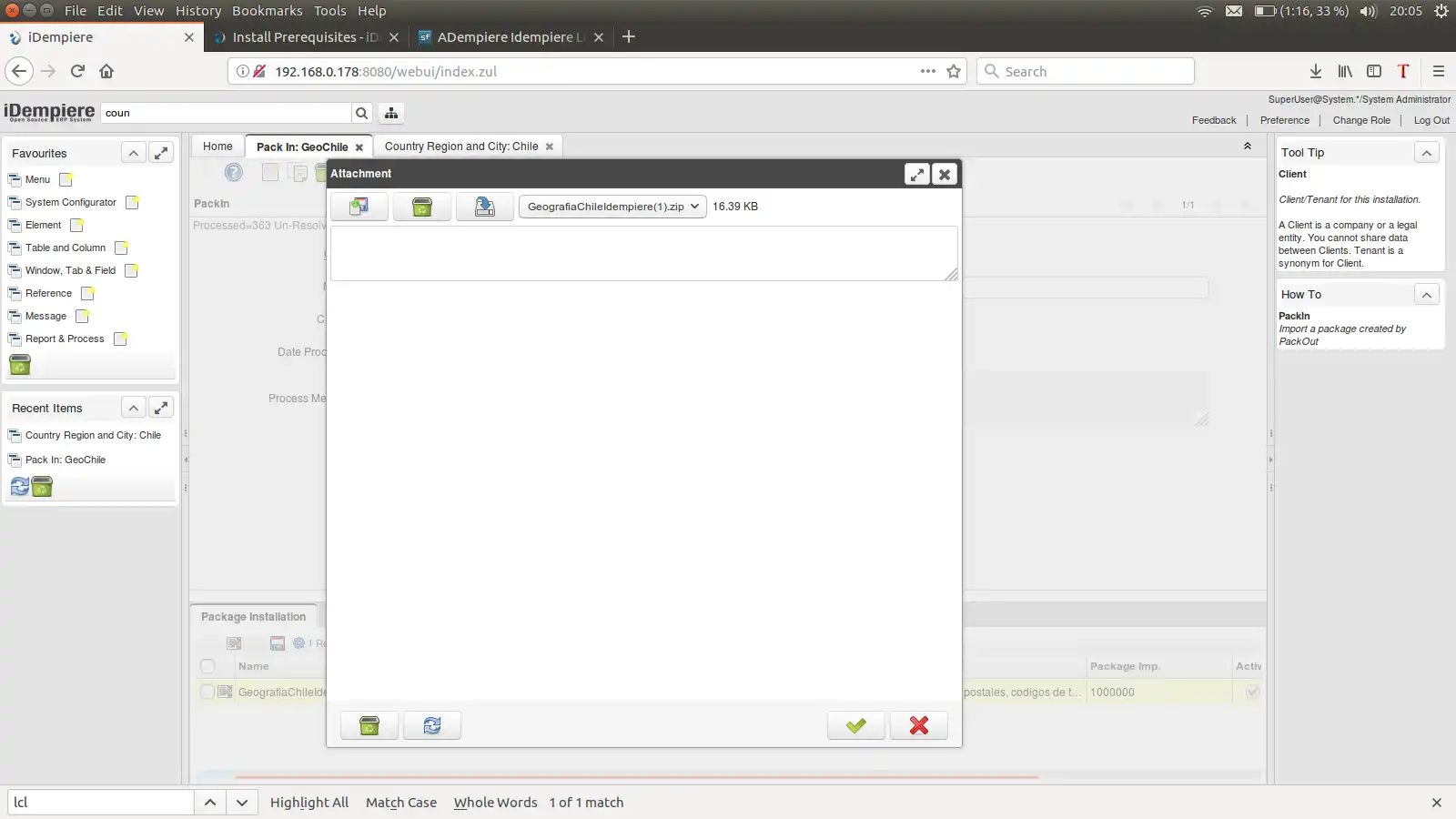The image size is (1456, 819).
Task: Tick the GeografiaChile row checkbox
Action: 207,692
